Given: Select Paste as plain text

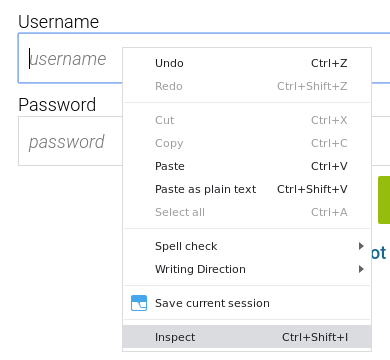Looking at the screenshot, I should click(x=247, y=189).
